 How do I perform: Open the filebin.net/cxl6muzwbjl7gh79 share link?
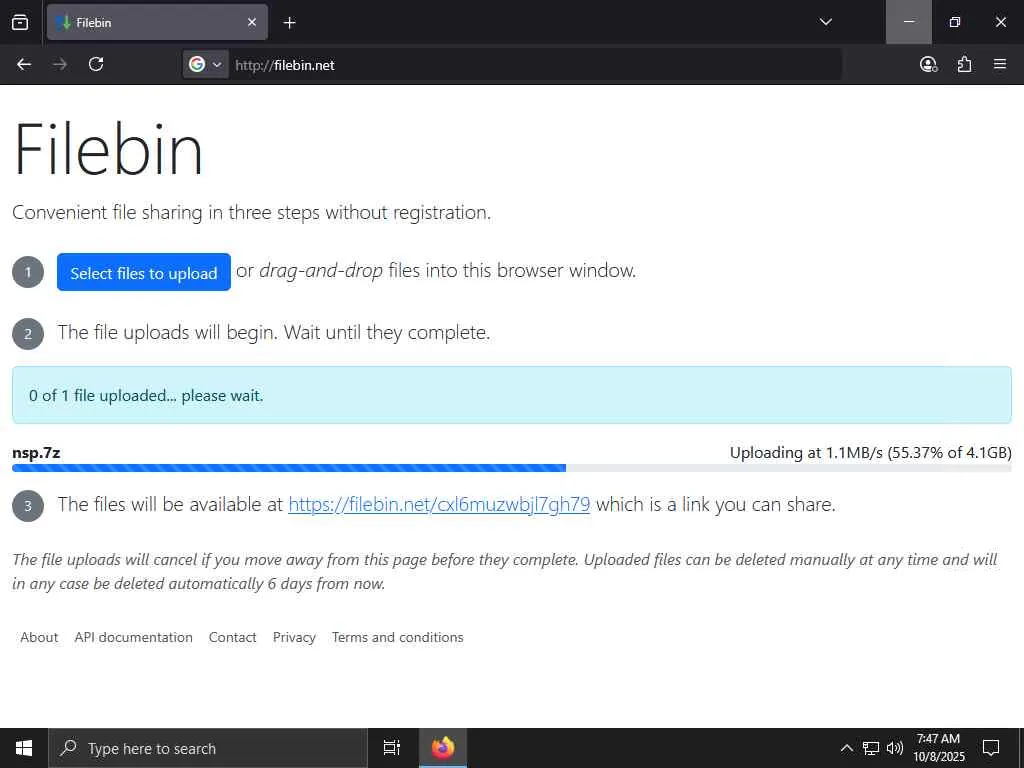point(439,504)
